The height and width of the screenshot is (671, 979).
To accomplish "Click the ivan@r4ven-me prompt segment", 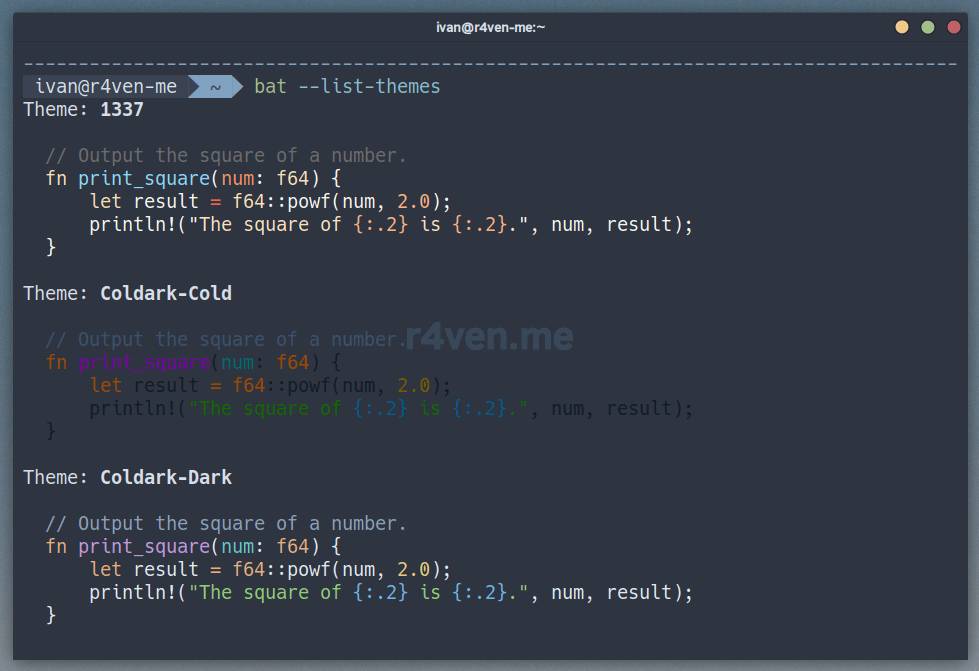I will coord(106,87).
